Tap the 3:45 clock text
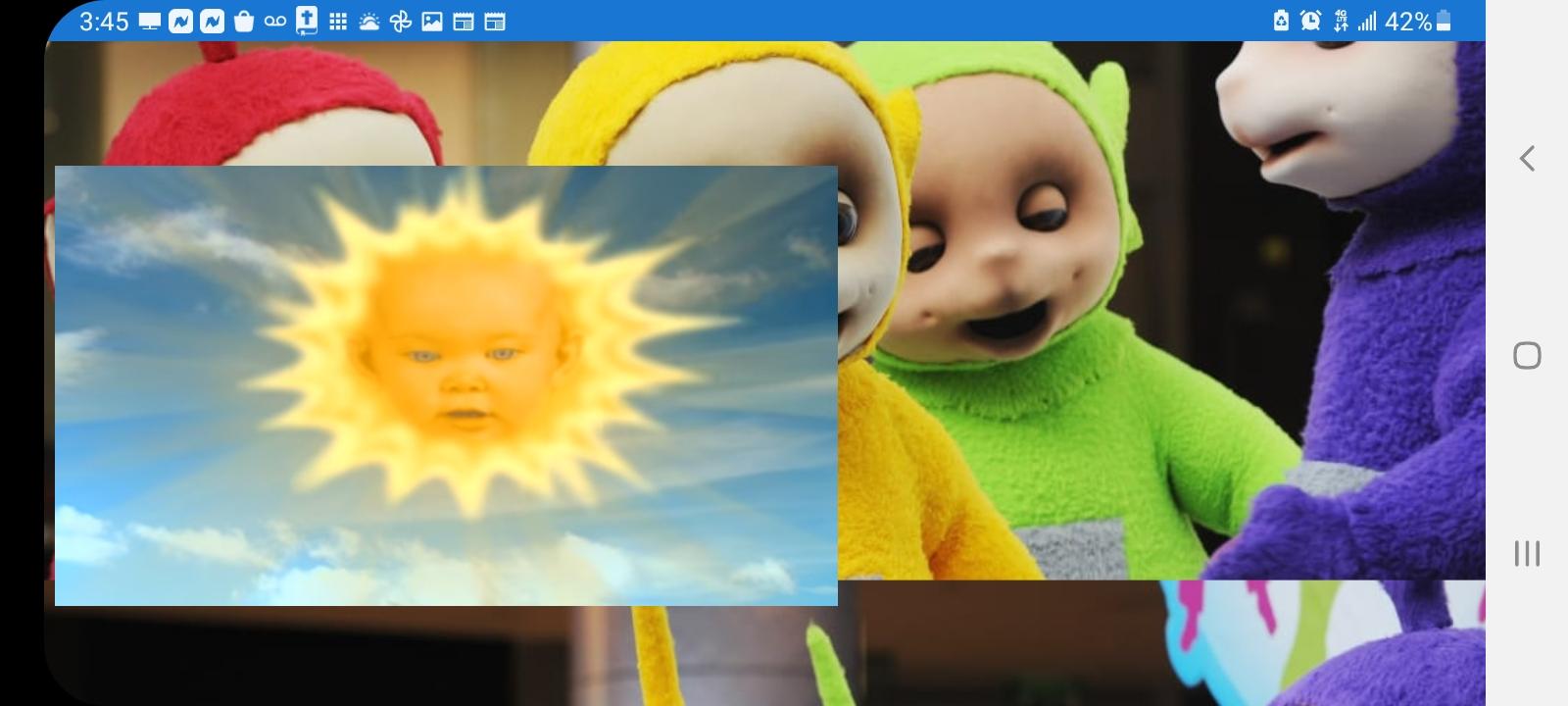The width and height of the screenshot is (1568, 706). click(103, 22)
